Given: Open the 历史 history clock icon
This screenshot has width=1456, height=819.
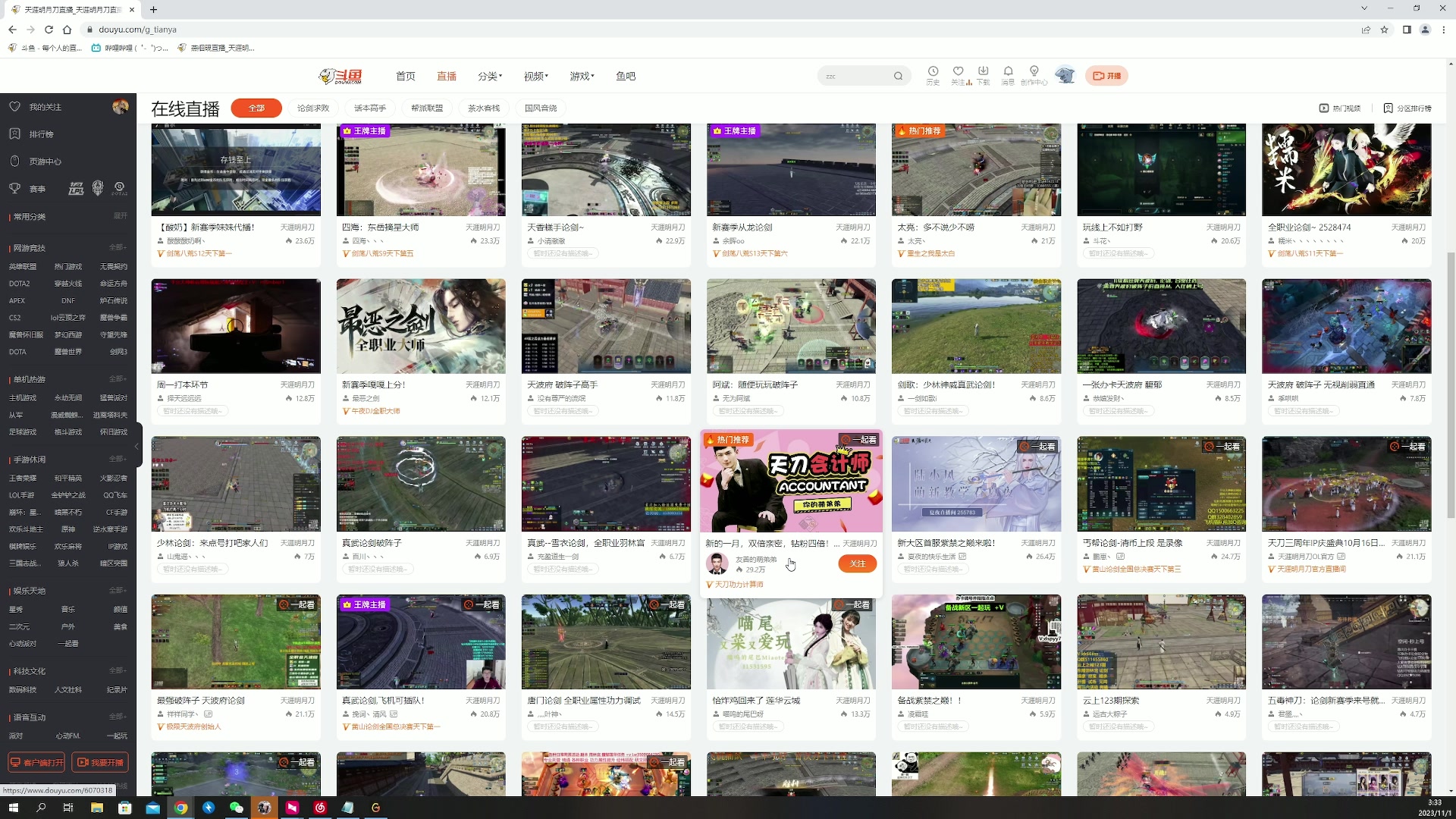Looking at the screenshot, I should pos(933,72).
